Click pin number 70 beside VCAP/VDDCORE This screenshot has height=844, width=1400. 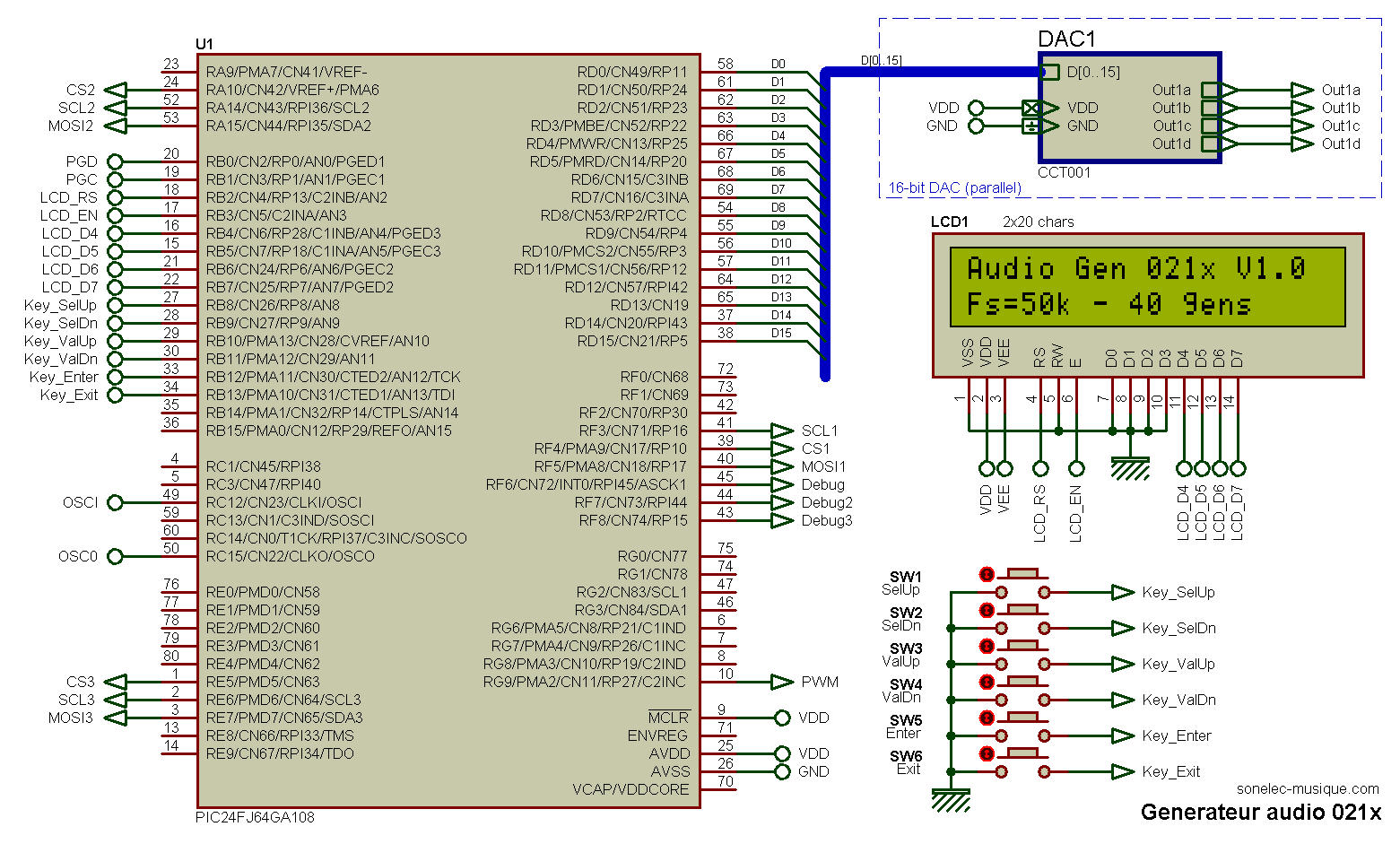tap(726, 781)
